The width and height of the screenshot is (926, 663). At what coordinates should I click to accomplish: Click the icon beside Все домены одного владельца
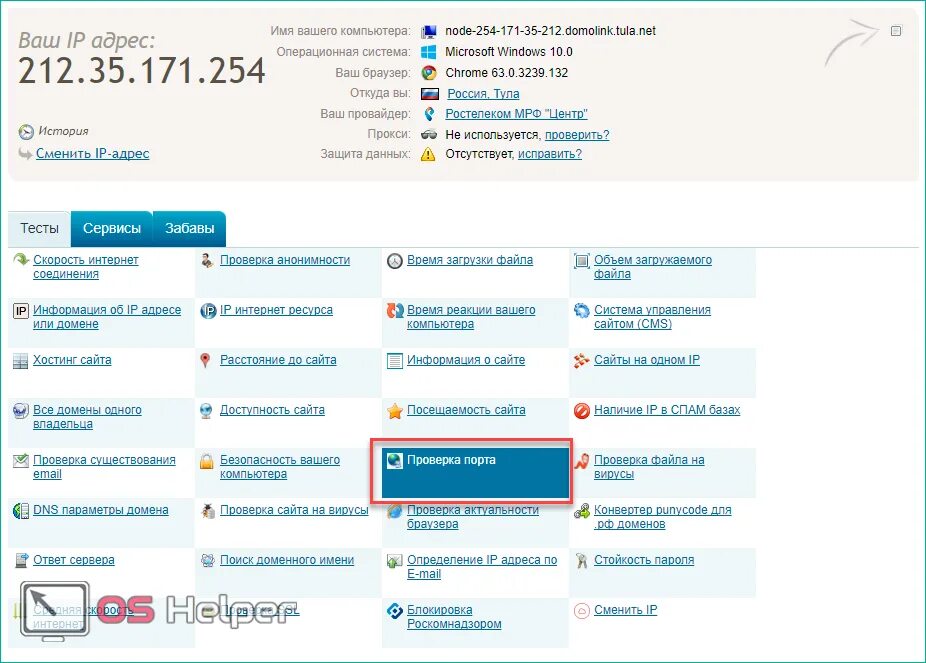[21, 410]
